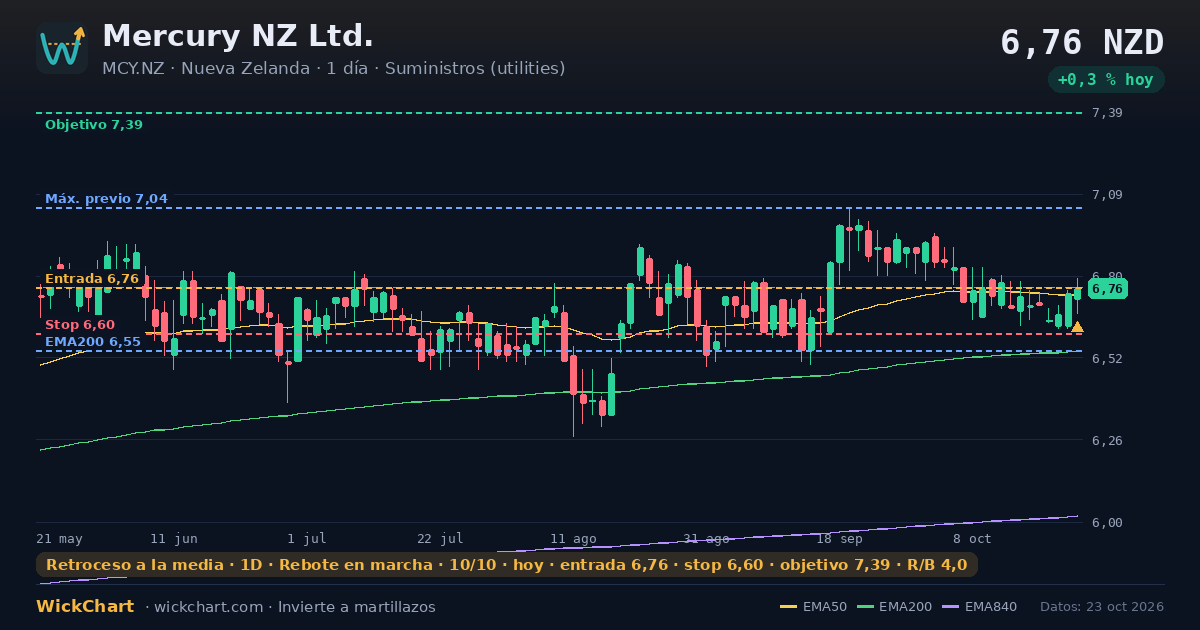Screen dimensions: 1200x630
Task: Click the EMA200 6,55 label
Action: [93, 342]
